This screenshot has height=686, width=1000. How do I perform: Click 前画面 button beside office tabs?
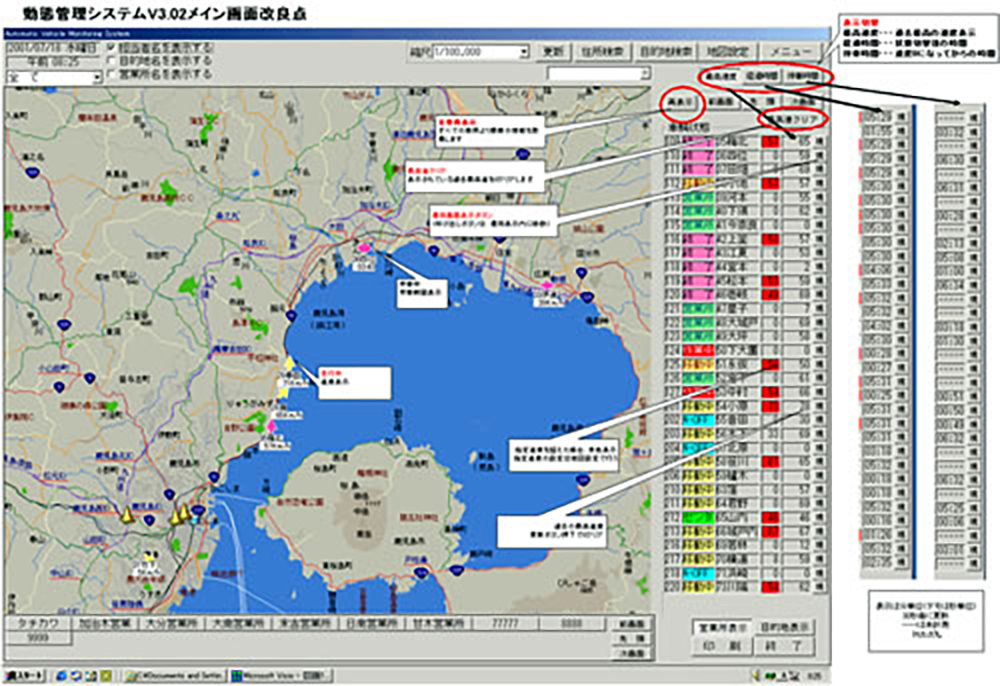[633, 624]
